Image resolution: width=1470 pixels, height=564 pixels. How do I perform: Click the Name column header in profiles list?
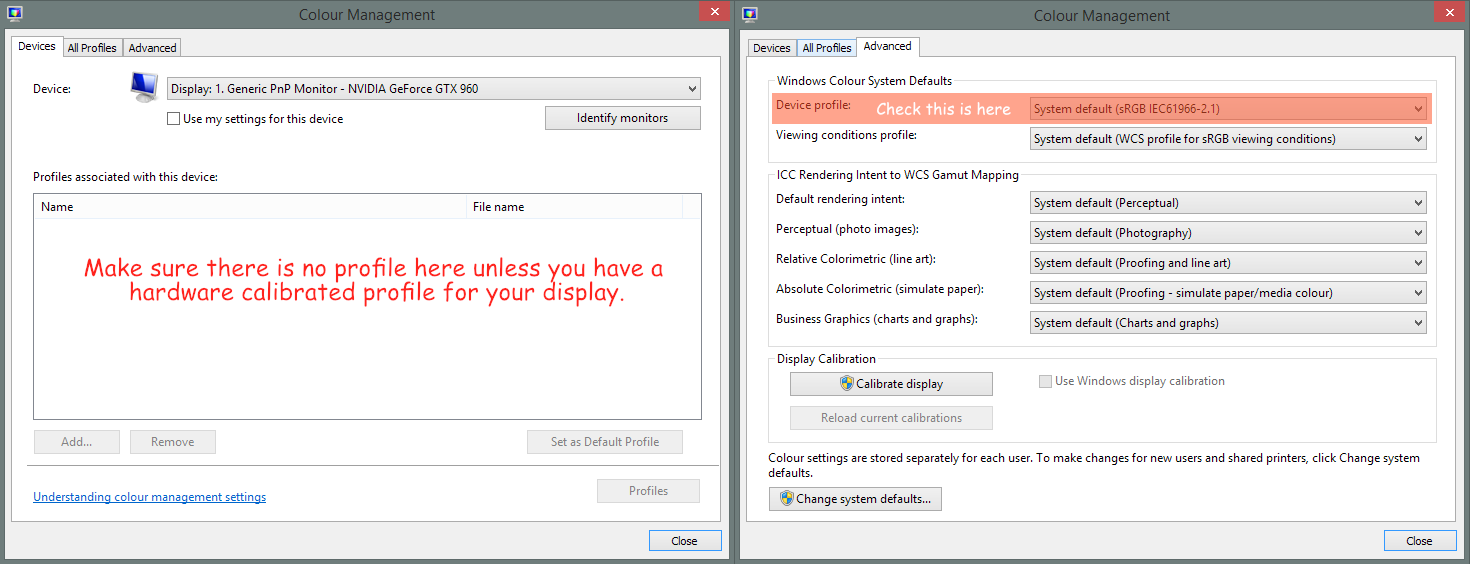click(251, 207)
